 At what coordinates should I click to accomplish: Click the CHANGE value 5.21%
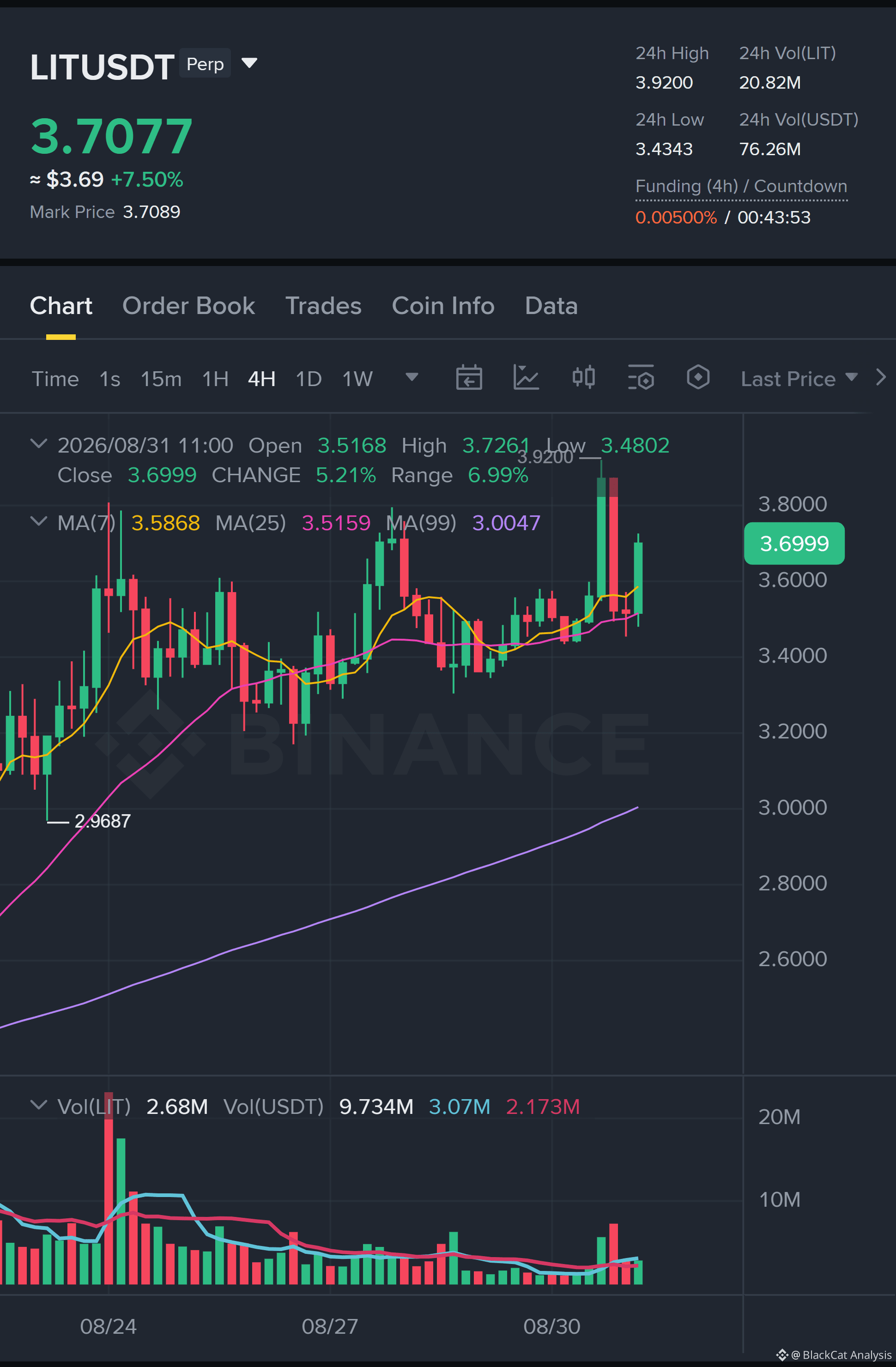[346, 476]
